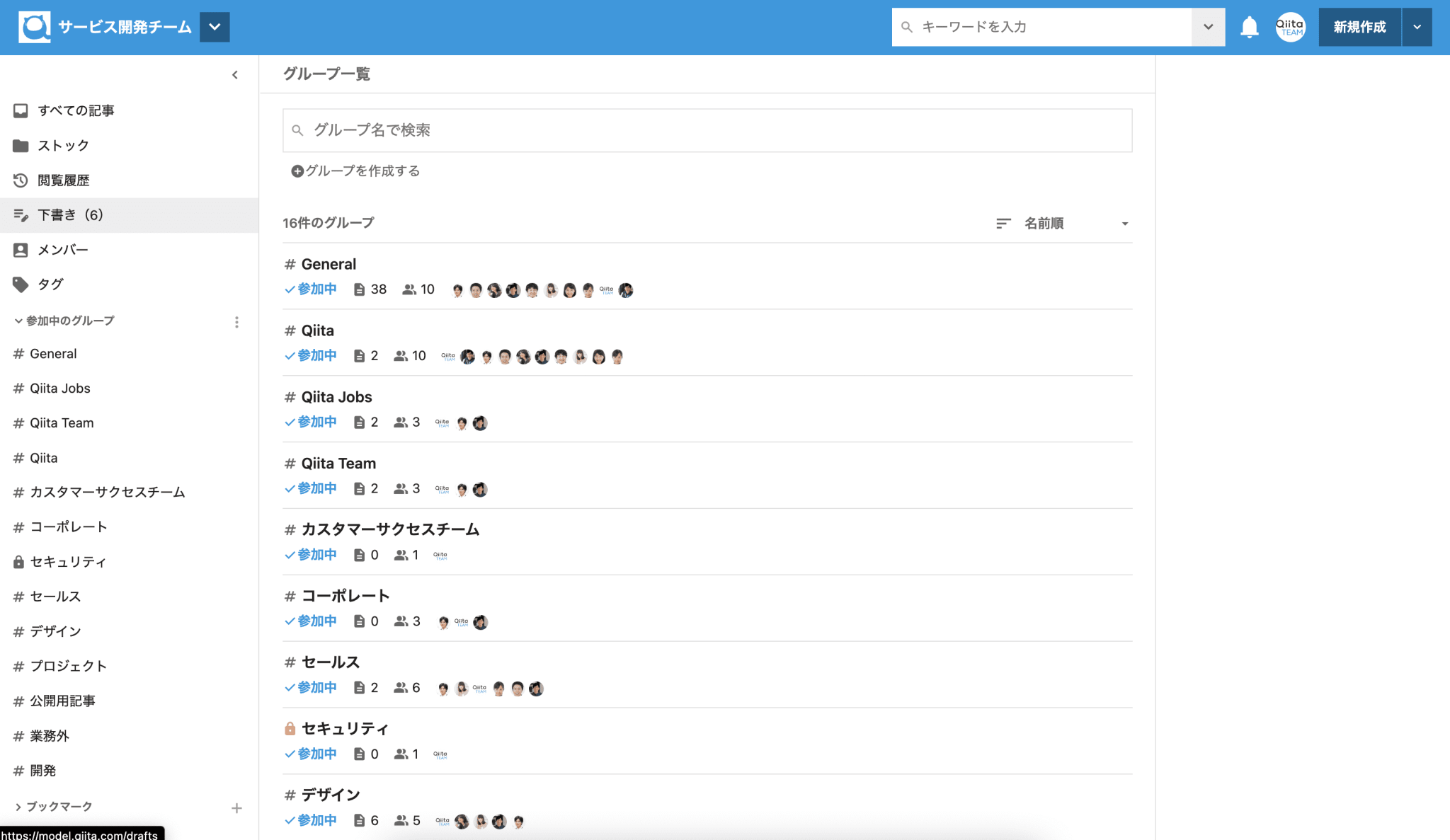The image size is (1450, 840).
Task: Toggle 参加中 status for Qiita Jobs group
Action: (311, 422)
